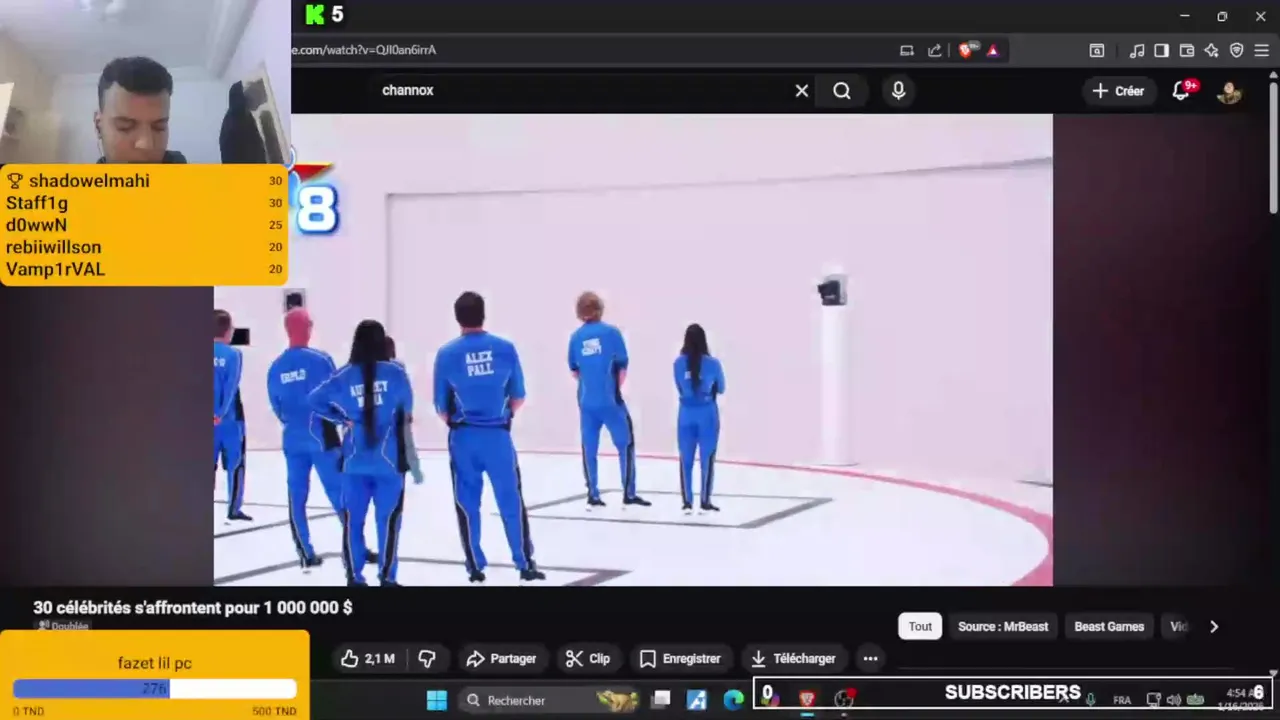Toggle the browser sidebar panel
Screen dimensions: 1280x720
(x=1162, y=50)
